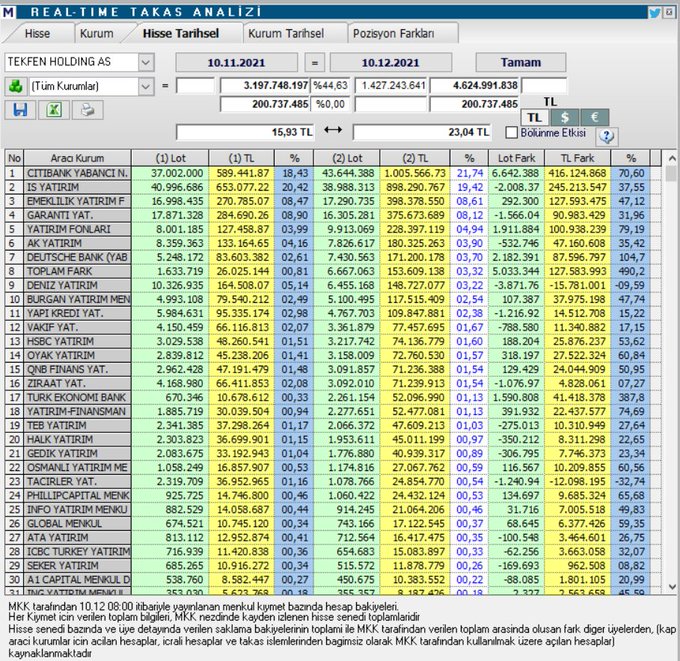Open the blue question mark help icon
Screen dimensions: 680x661
point(607,136)
